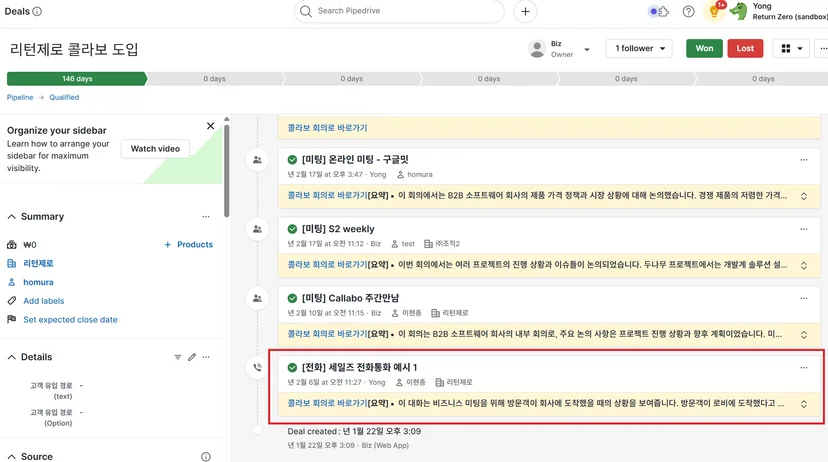The height and width of the screenshot is (462, 828).
Task: Click the Details filter icon
Action: (177, 357)
